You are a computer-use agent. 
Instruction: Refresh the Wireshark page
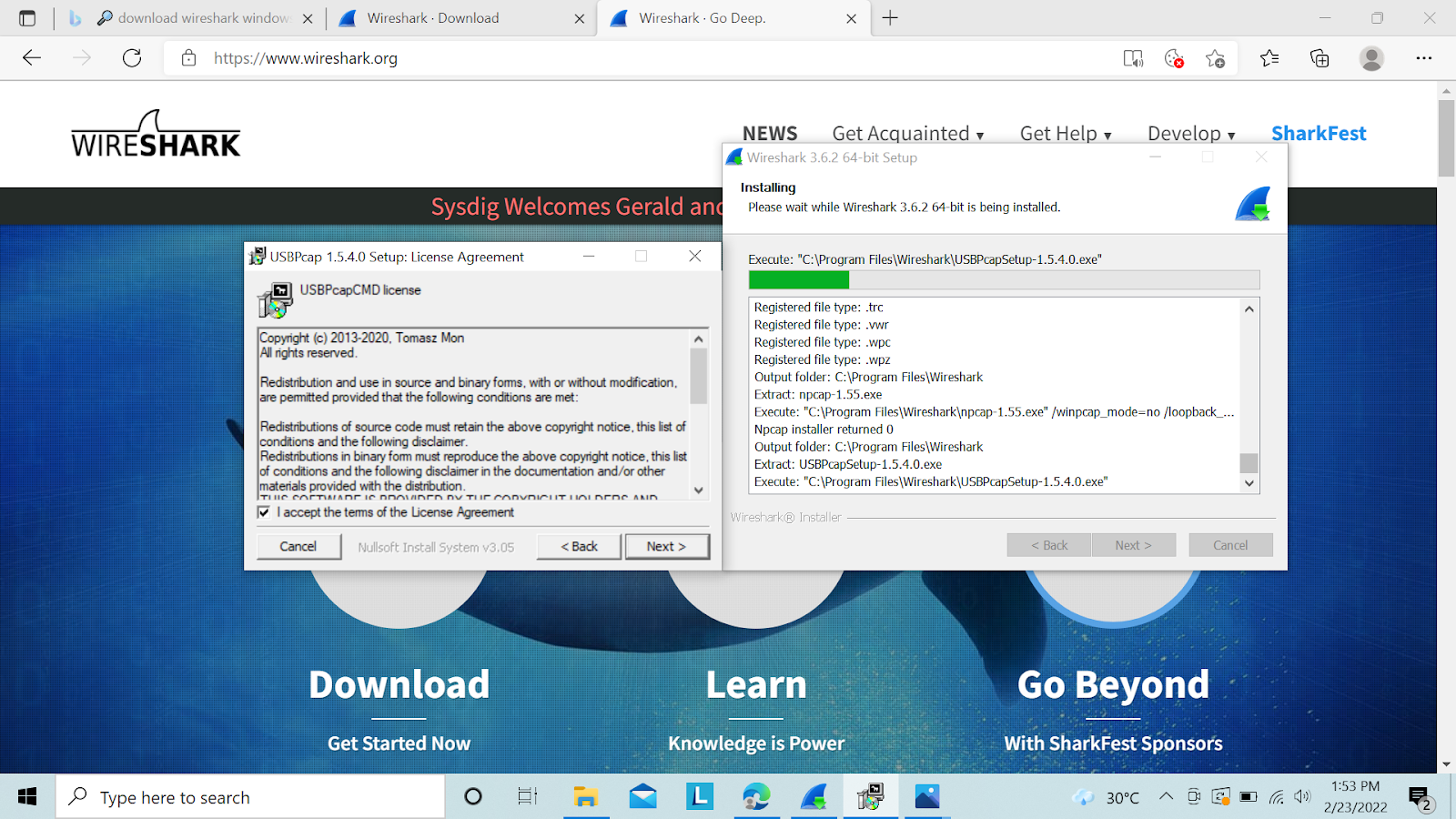click(132, 58)
